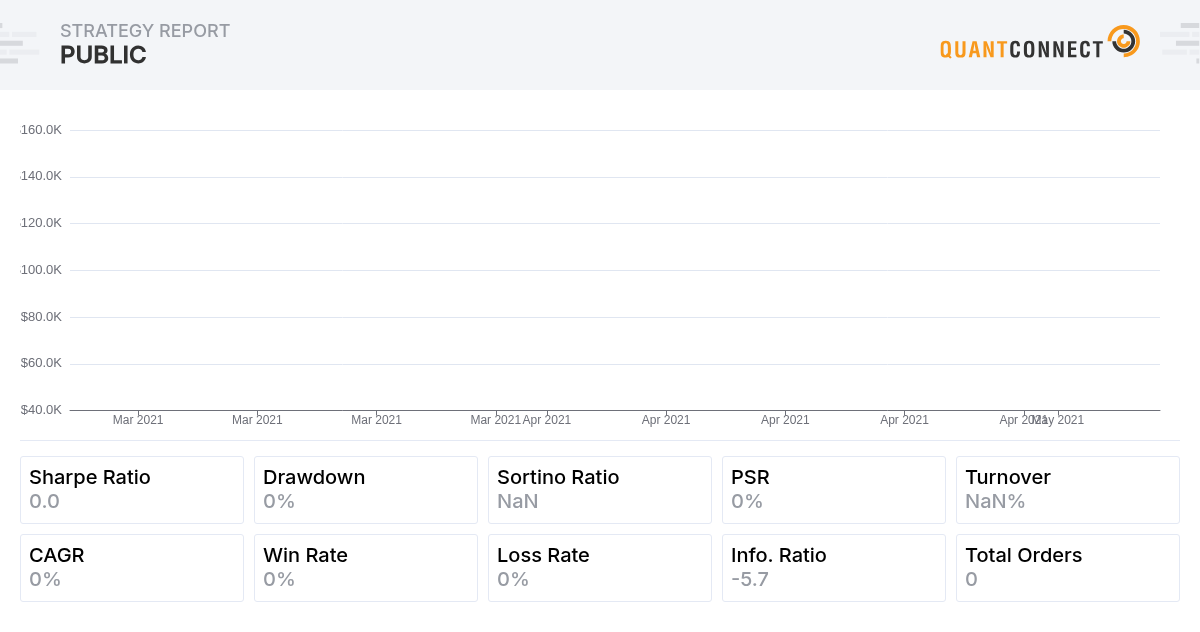Open the PSR statistic card
This screenshot has height=632, width=1200.
pos(834,489)
